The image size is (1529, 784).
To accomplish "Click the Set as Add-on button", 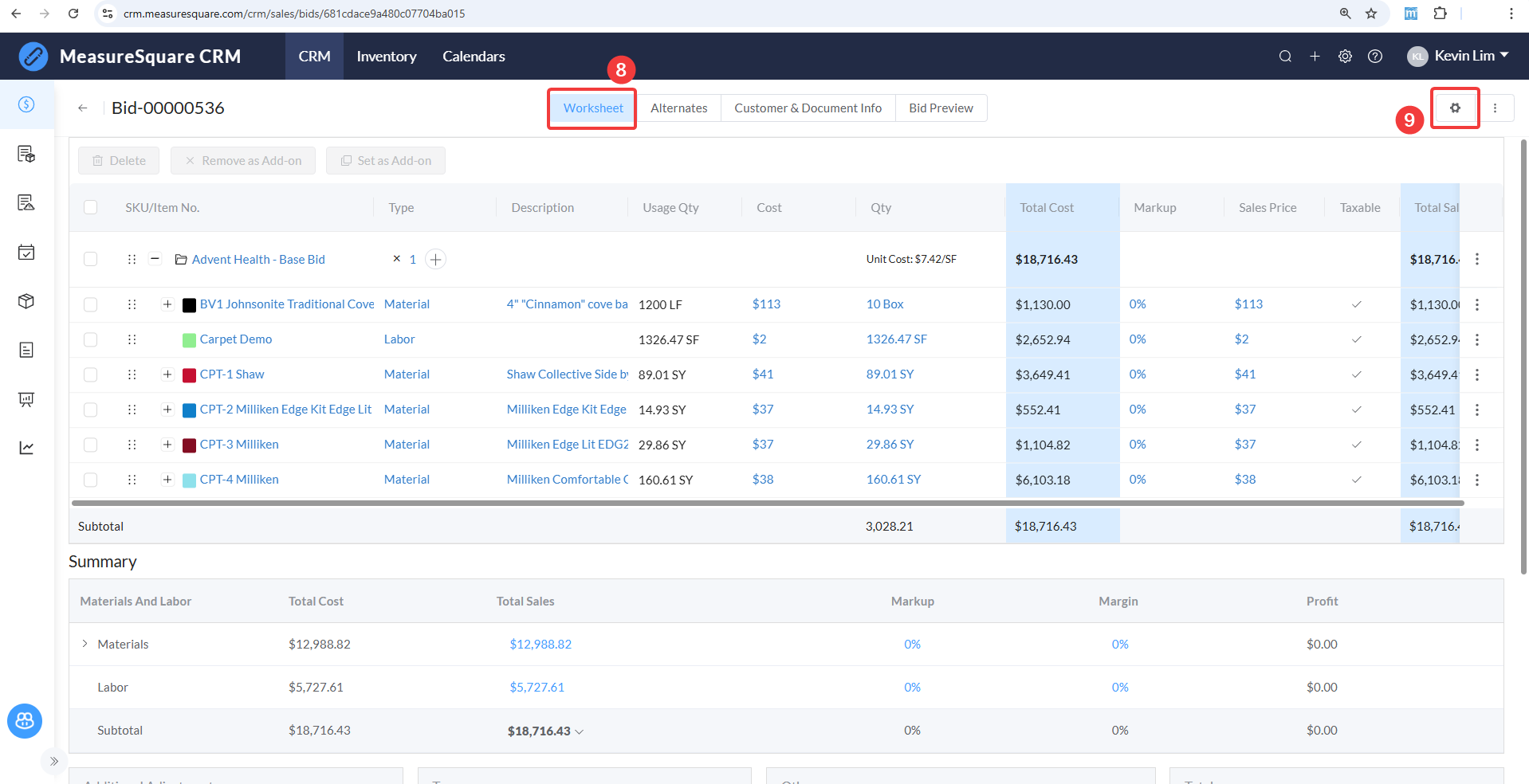I will point(386,161).
